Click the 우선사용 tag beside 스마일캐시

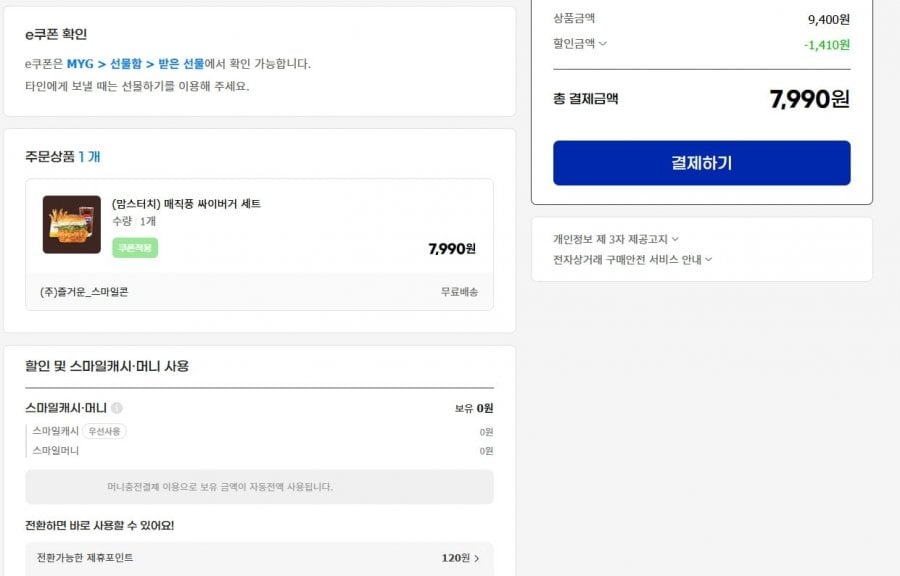click(x=104, y=432)
